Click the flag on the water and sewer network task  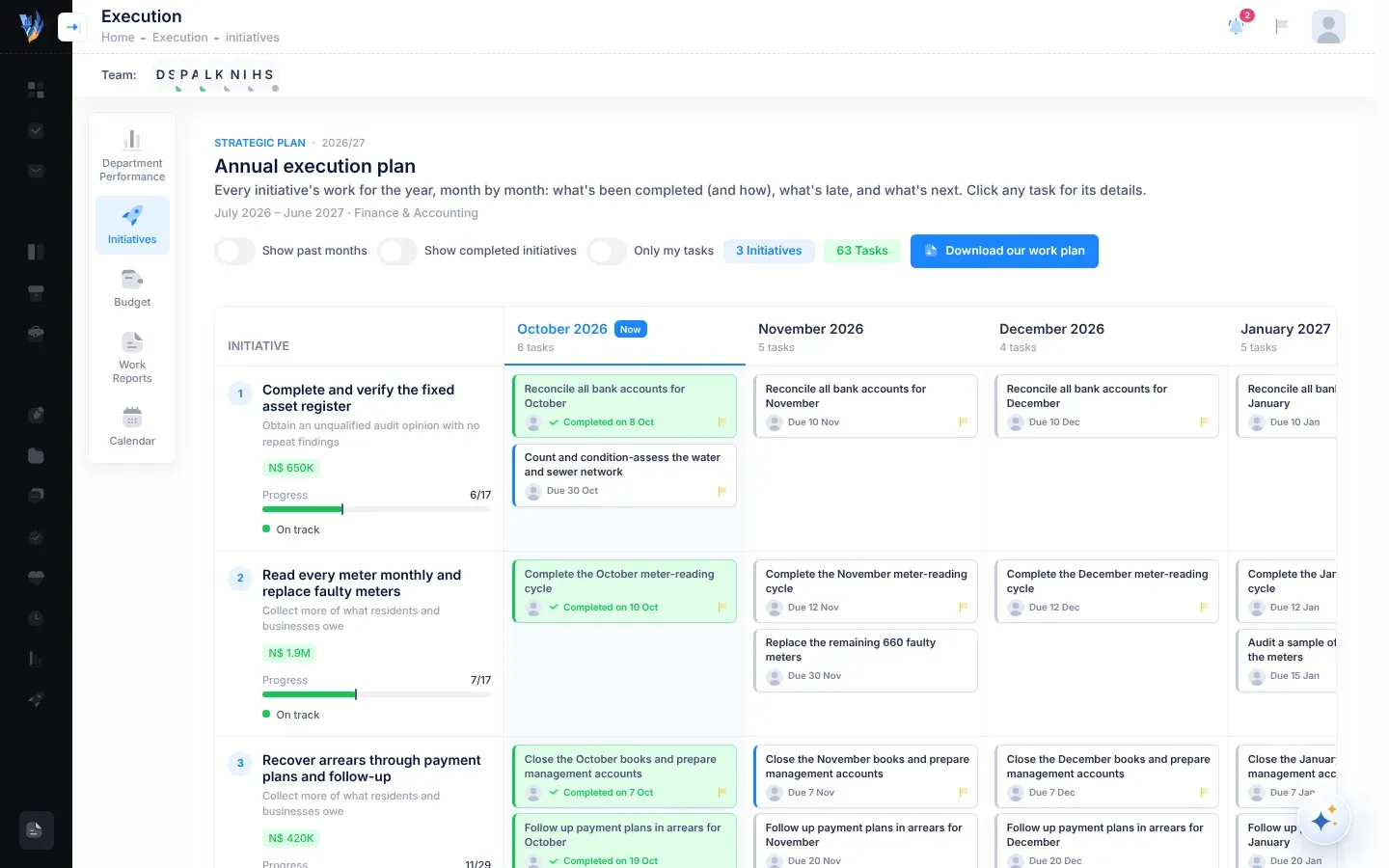click(x=722, y=491)
